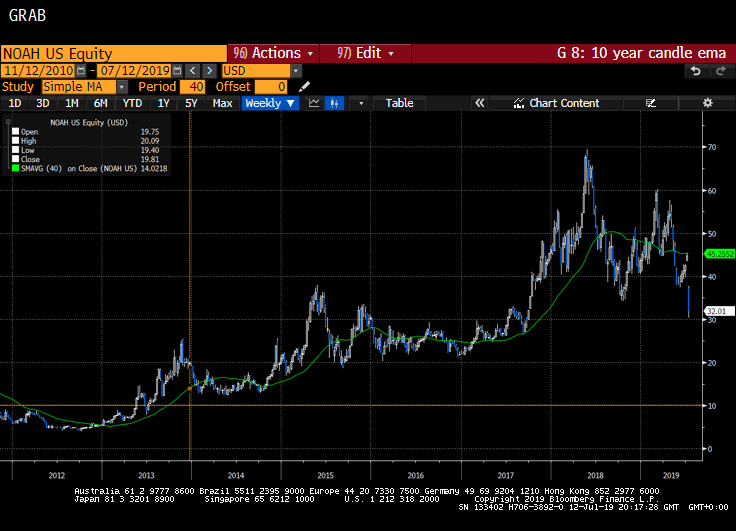The width and height of the screenshot is (736, 531).
Task: Open the Chart Content panel
Action: pos(556,103)
